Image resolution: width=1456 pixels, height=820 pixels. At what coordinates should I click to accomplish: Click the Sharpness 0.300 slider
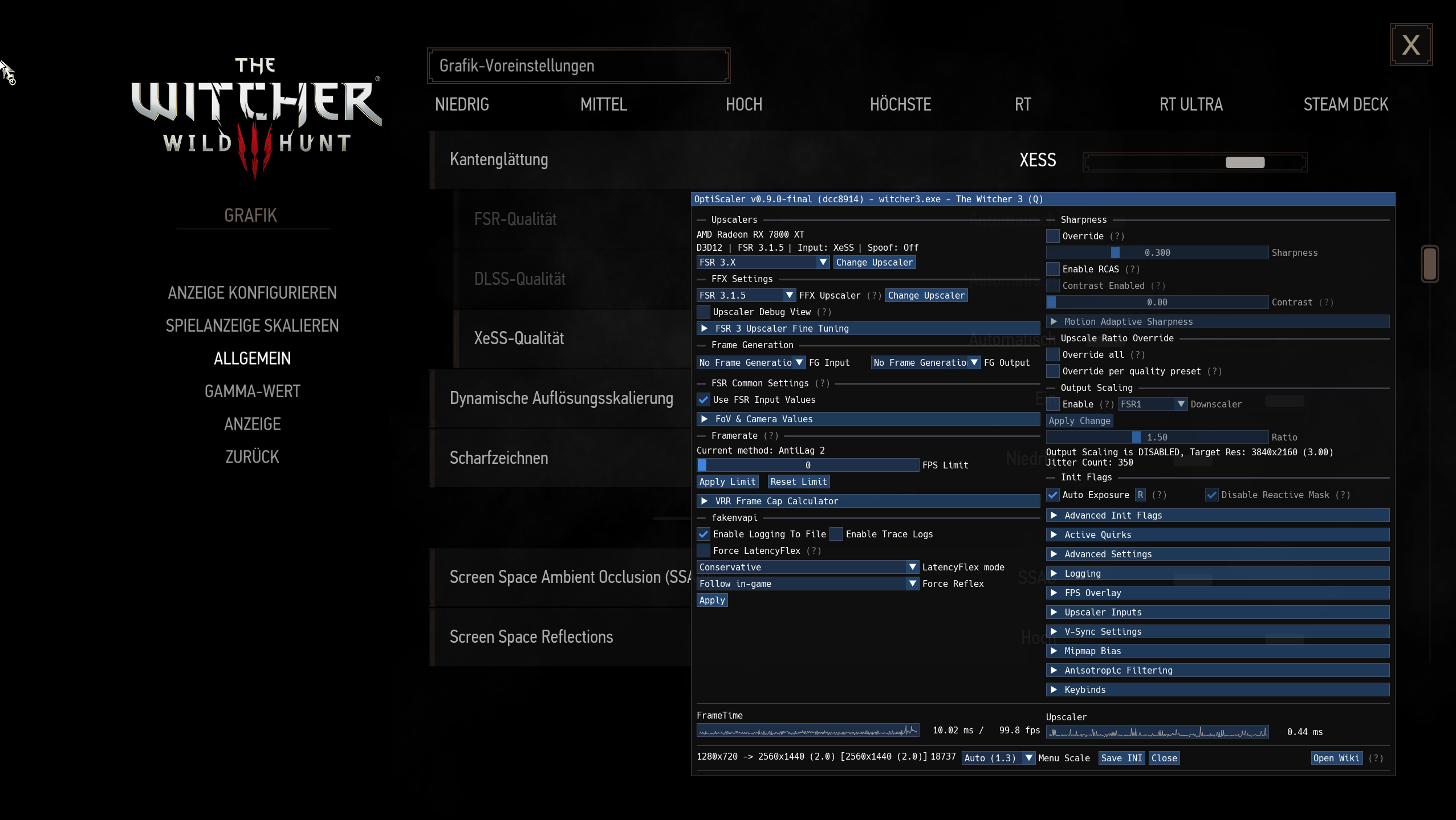1157,252
